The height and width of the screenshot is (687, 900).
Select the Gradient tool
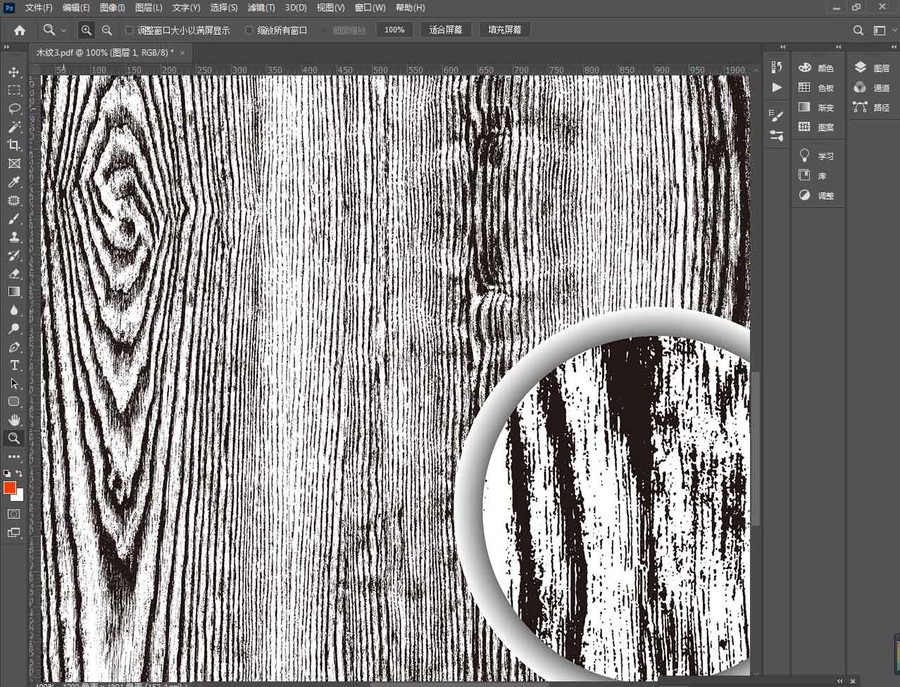14,292
